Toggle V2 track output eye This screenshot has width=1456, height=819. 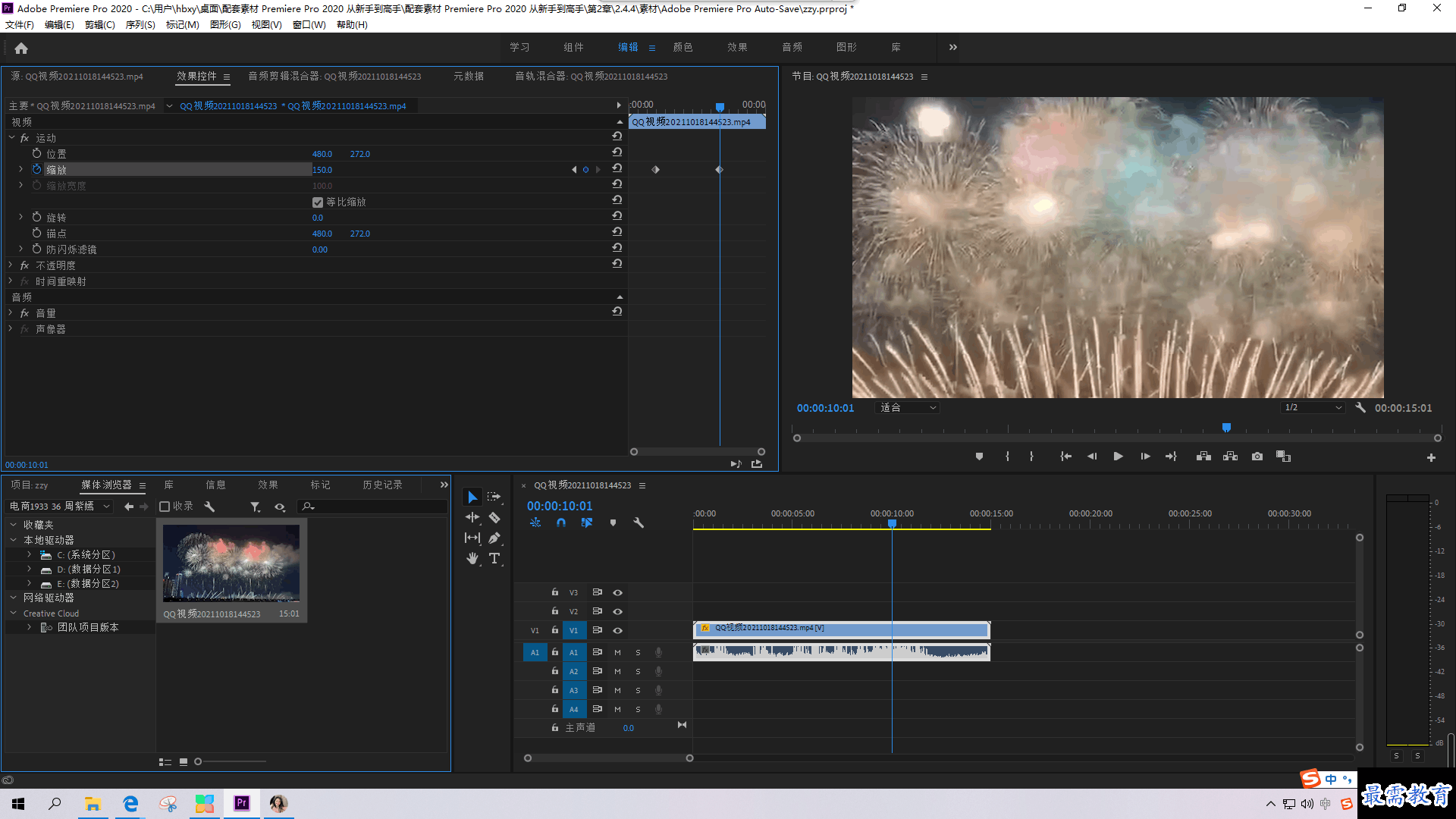tap(617, 611)
